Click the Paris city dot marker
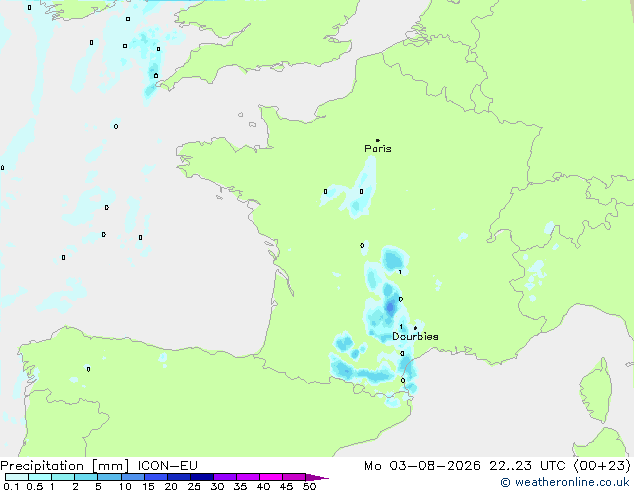Viewport: 634px width, 490px height. click(378, 140)
